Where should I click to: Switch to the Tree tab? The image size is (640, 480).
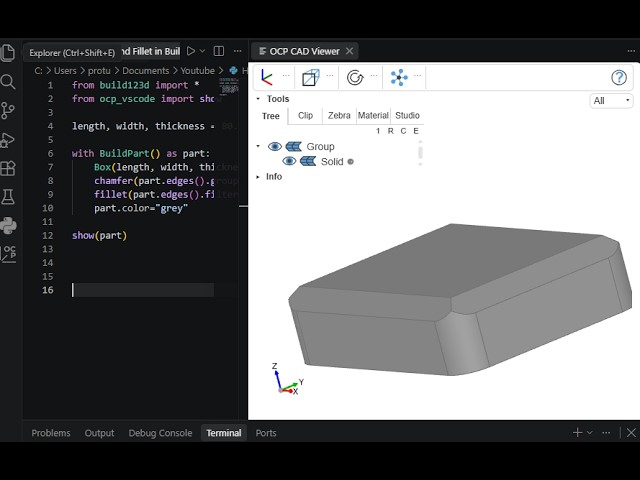pyautogui.click(x=271, y=116)
